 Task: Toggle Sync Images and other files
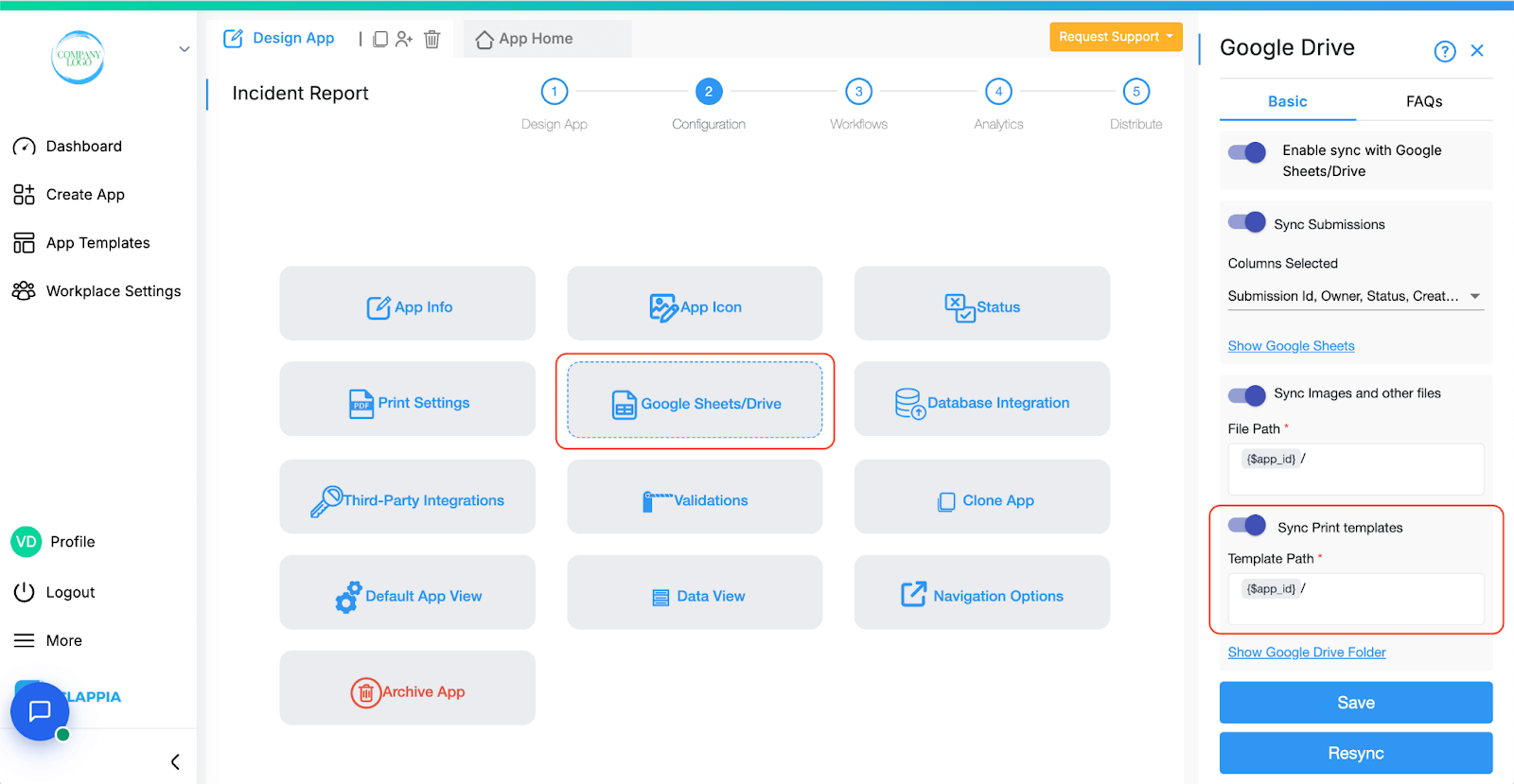point(1247,394)
